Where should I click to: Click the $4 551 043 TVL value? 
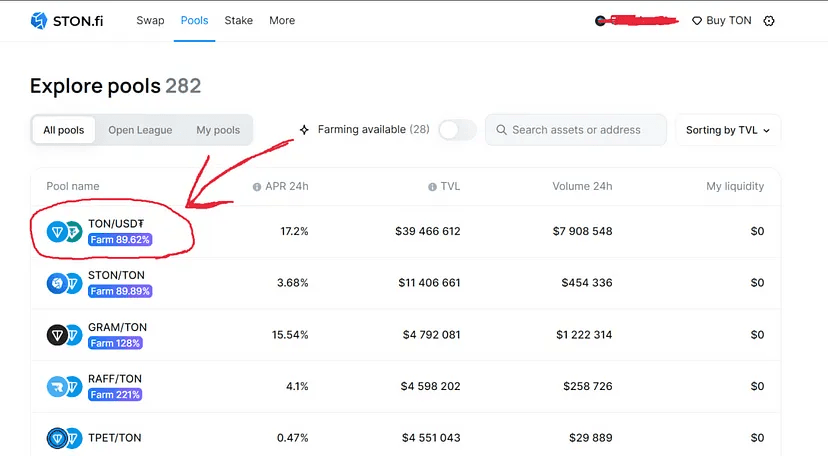coord(431,438)
